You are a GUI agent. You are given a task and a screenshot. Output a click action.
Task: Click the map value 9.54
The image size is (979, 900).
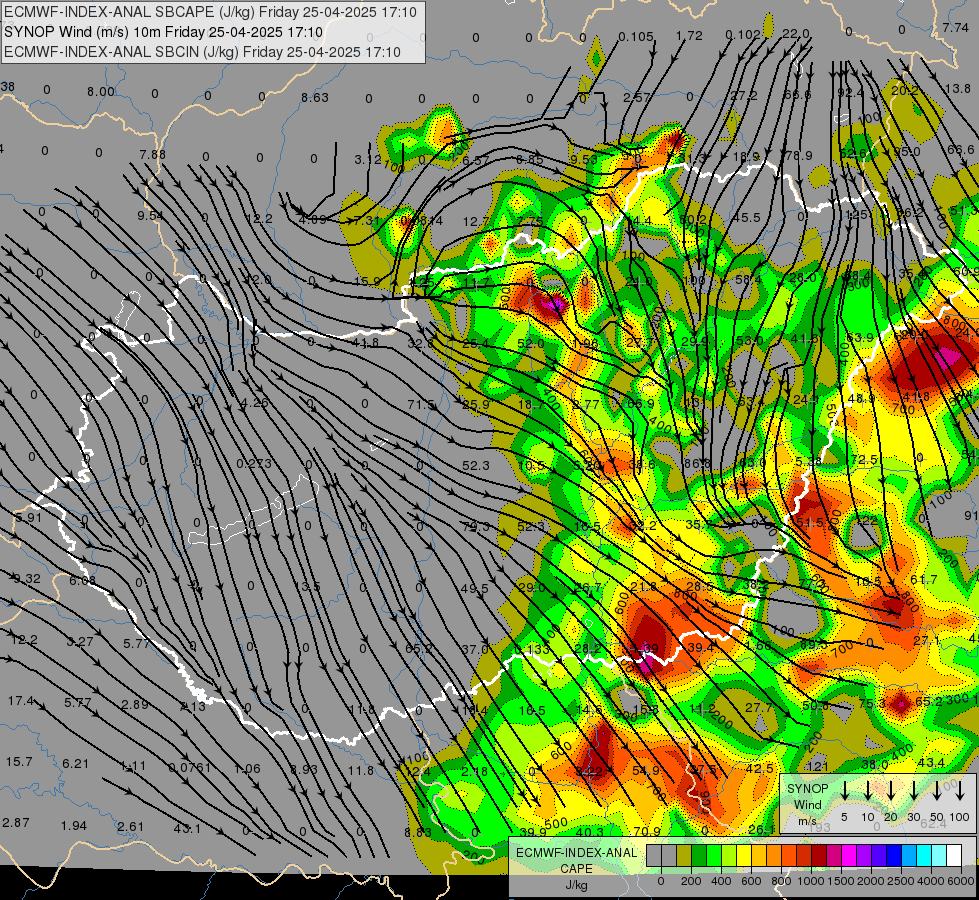[150, 215]
